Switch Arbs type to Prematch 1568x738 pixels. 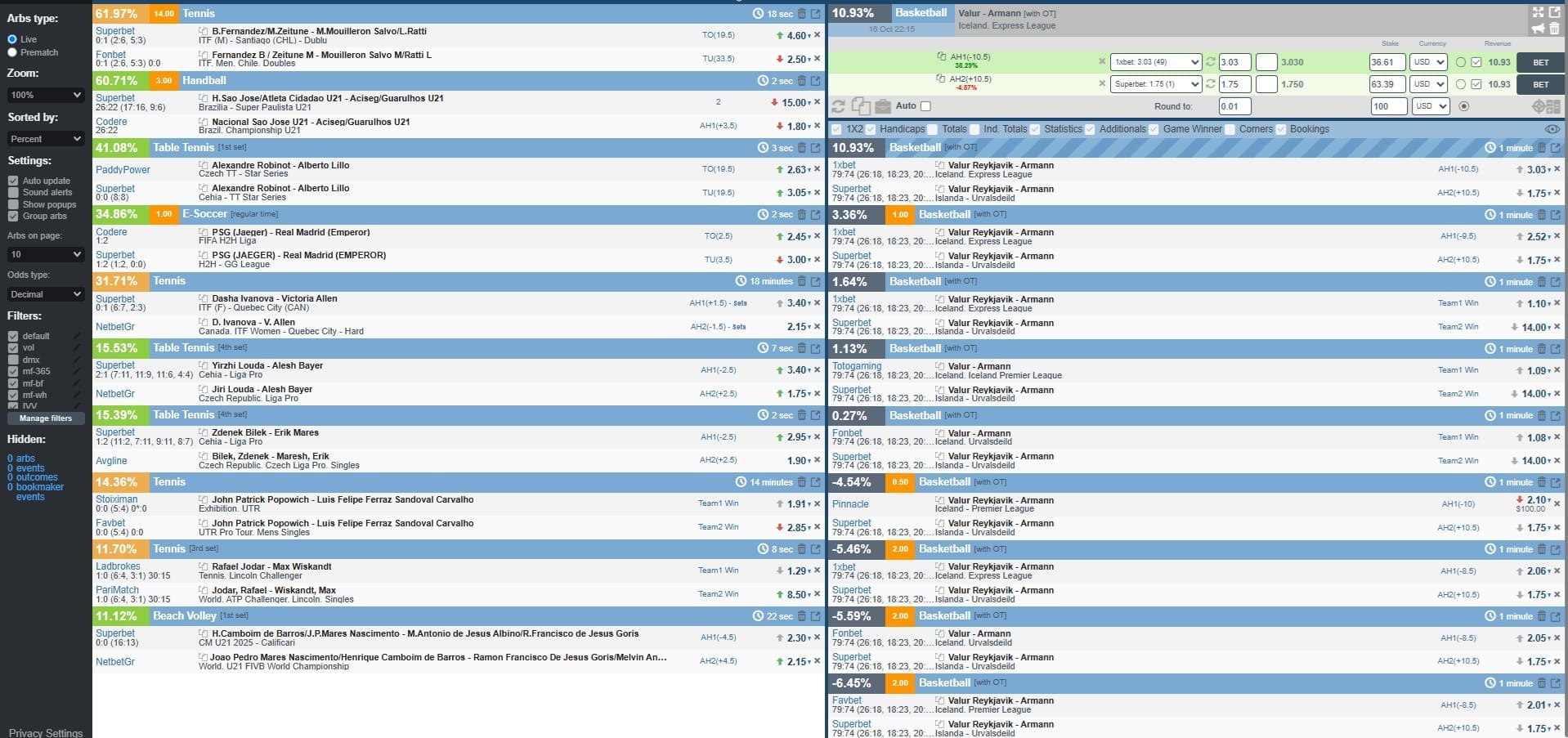coord(13,51)
